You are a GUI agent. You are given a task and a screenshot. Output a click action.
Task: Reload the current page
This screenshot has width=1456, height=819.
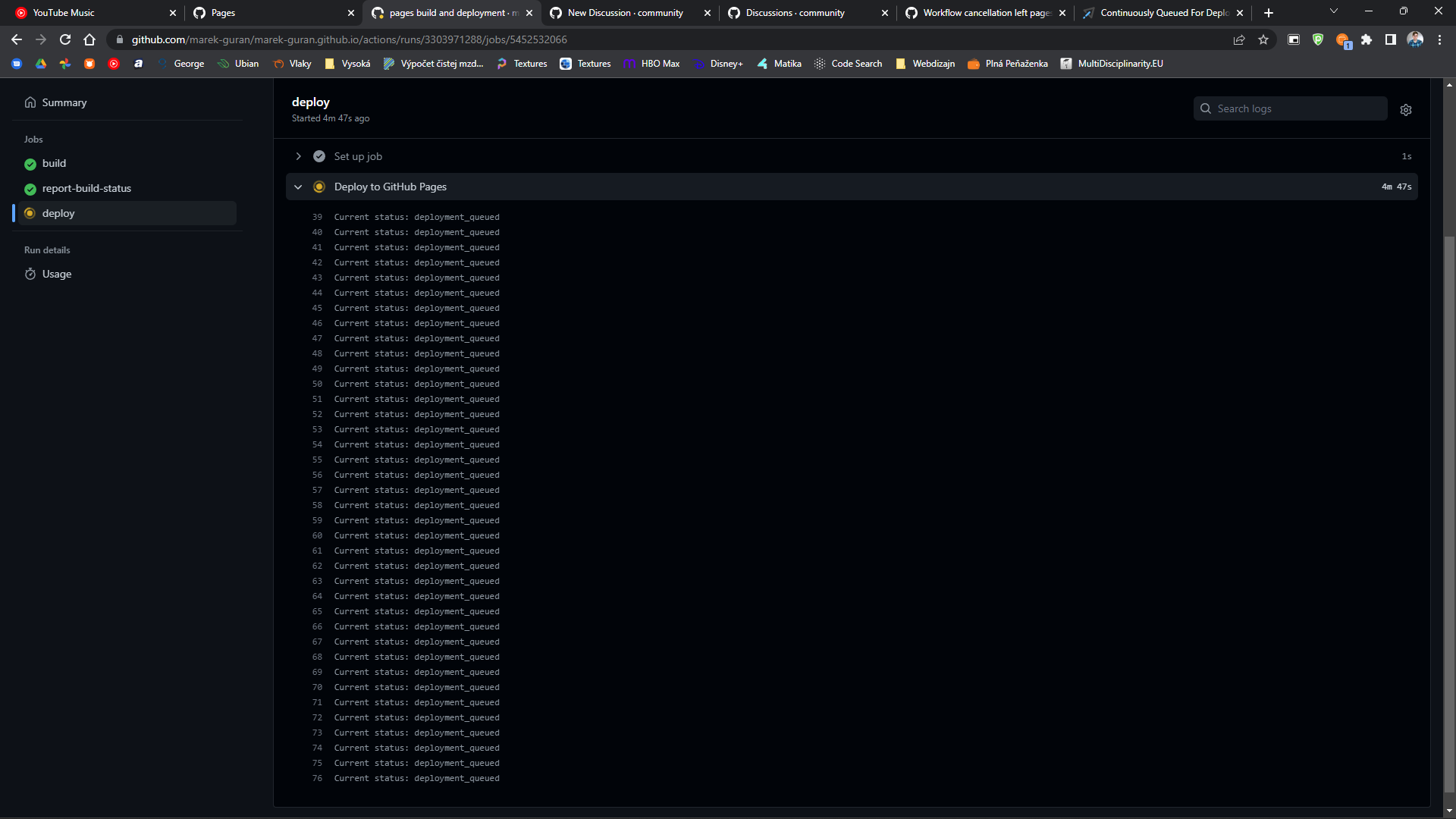pyautogui.click(x=65, y=39)
